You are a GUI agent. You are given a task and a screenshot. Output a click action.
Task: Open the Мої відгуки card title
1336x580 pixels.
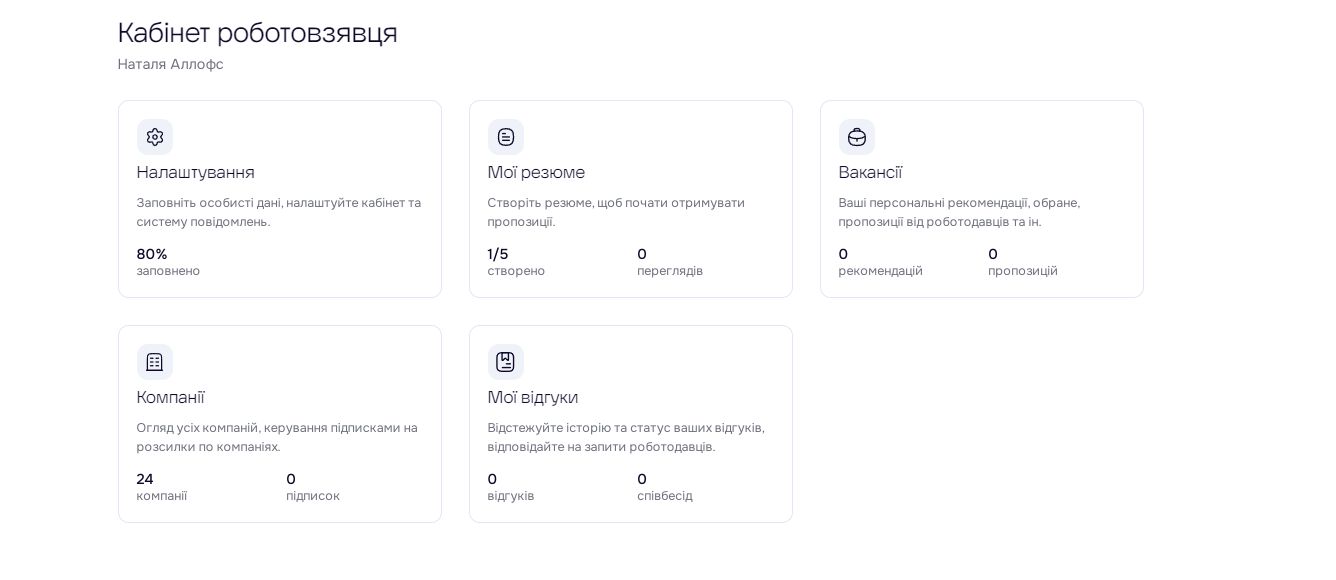(x=533, y=397)
